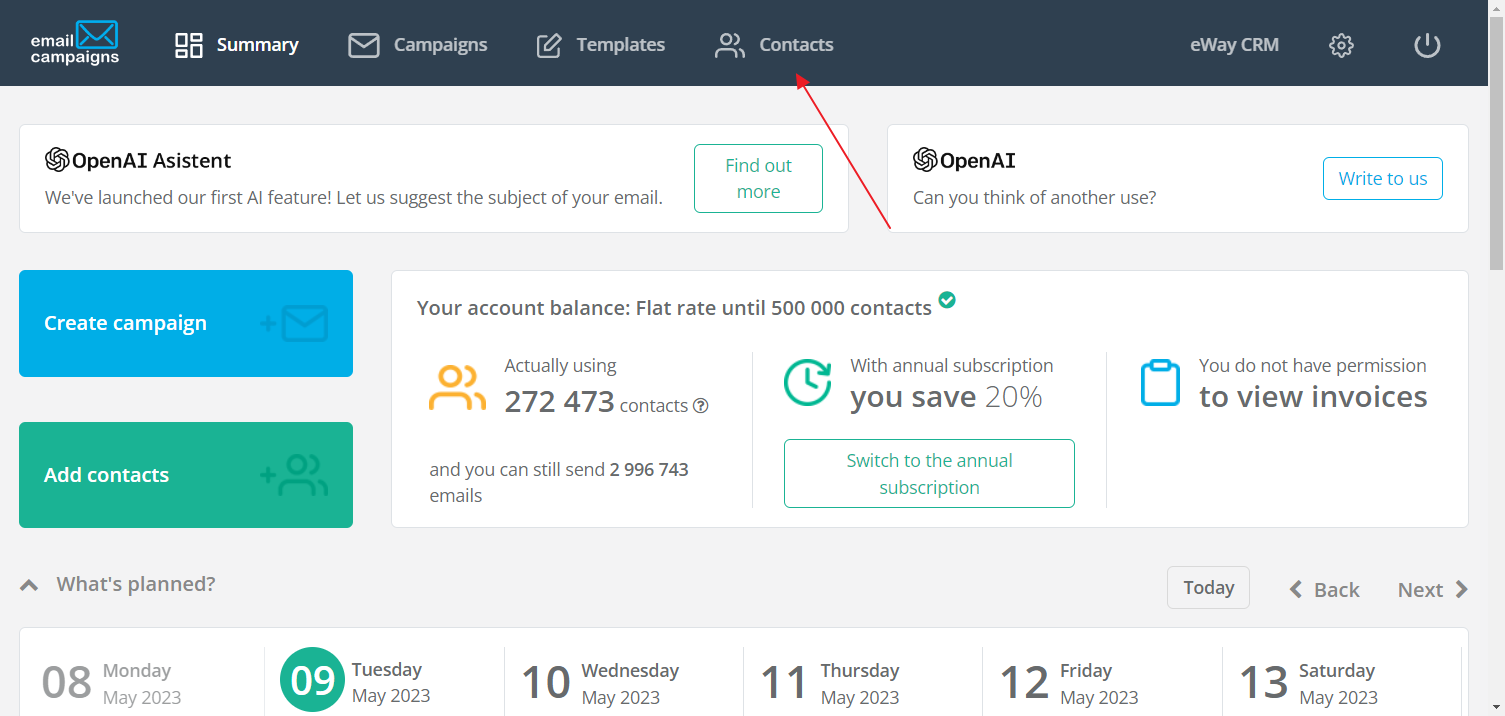Viewport: 1505px width, 716px height.
Task: Click the account balance flat rate heading
Action: click(x=674, y=308)
